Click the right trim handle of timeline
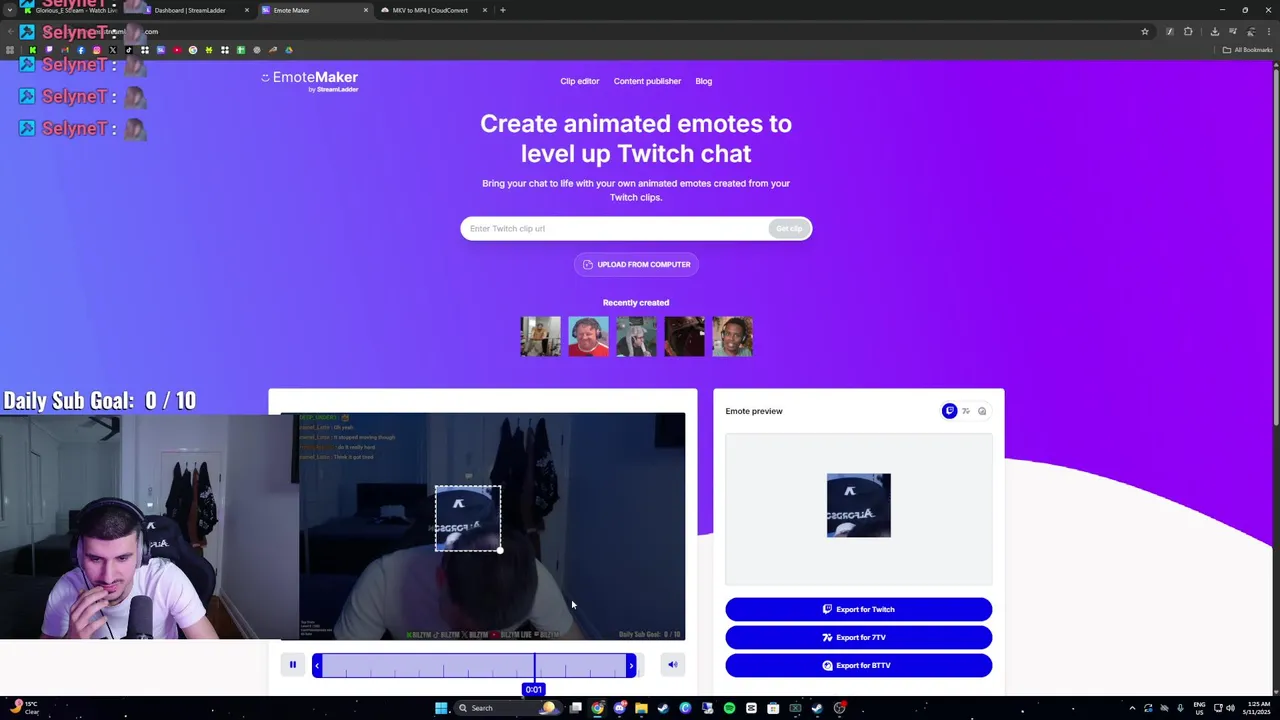The height and width of the screenshot is (720, 1280). 631,665
